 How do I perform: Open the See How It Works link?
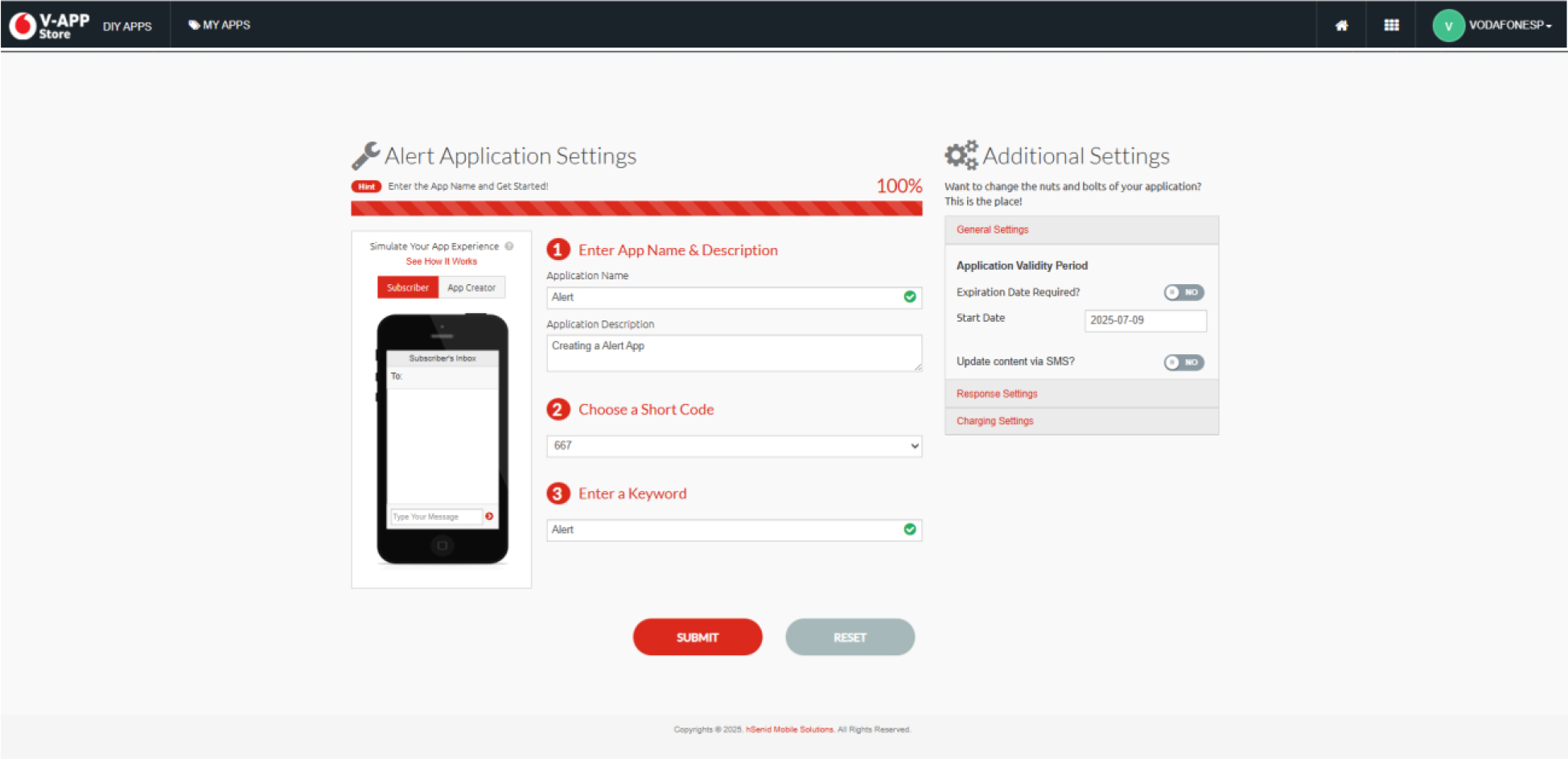[441, 261]
